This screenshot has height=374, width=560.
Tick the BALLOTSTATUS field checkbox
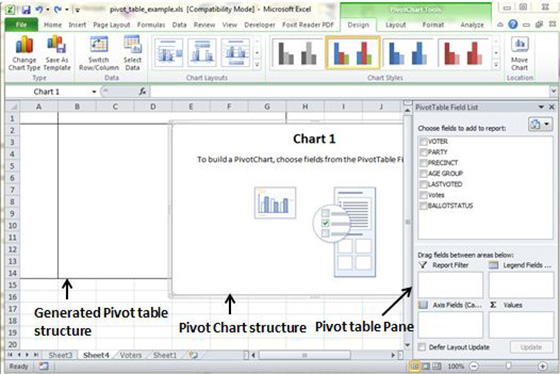423,206
